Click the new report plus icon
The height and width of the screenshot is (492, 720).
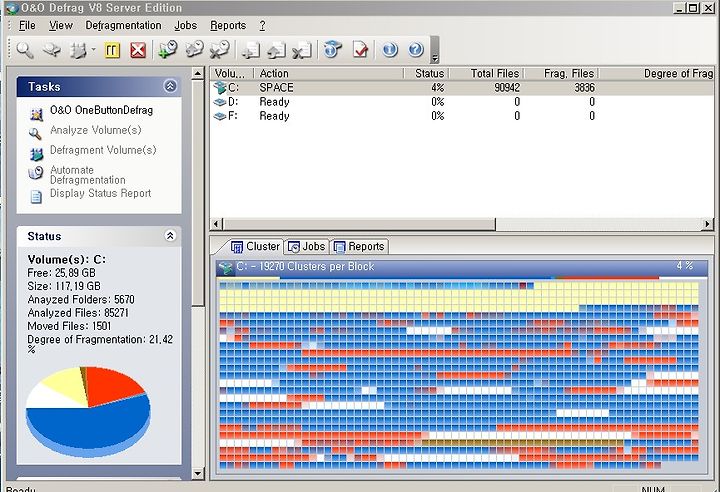click(250, 50)
